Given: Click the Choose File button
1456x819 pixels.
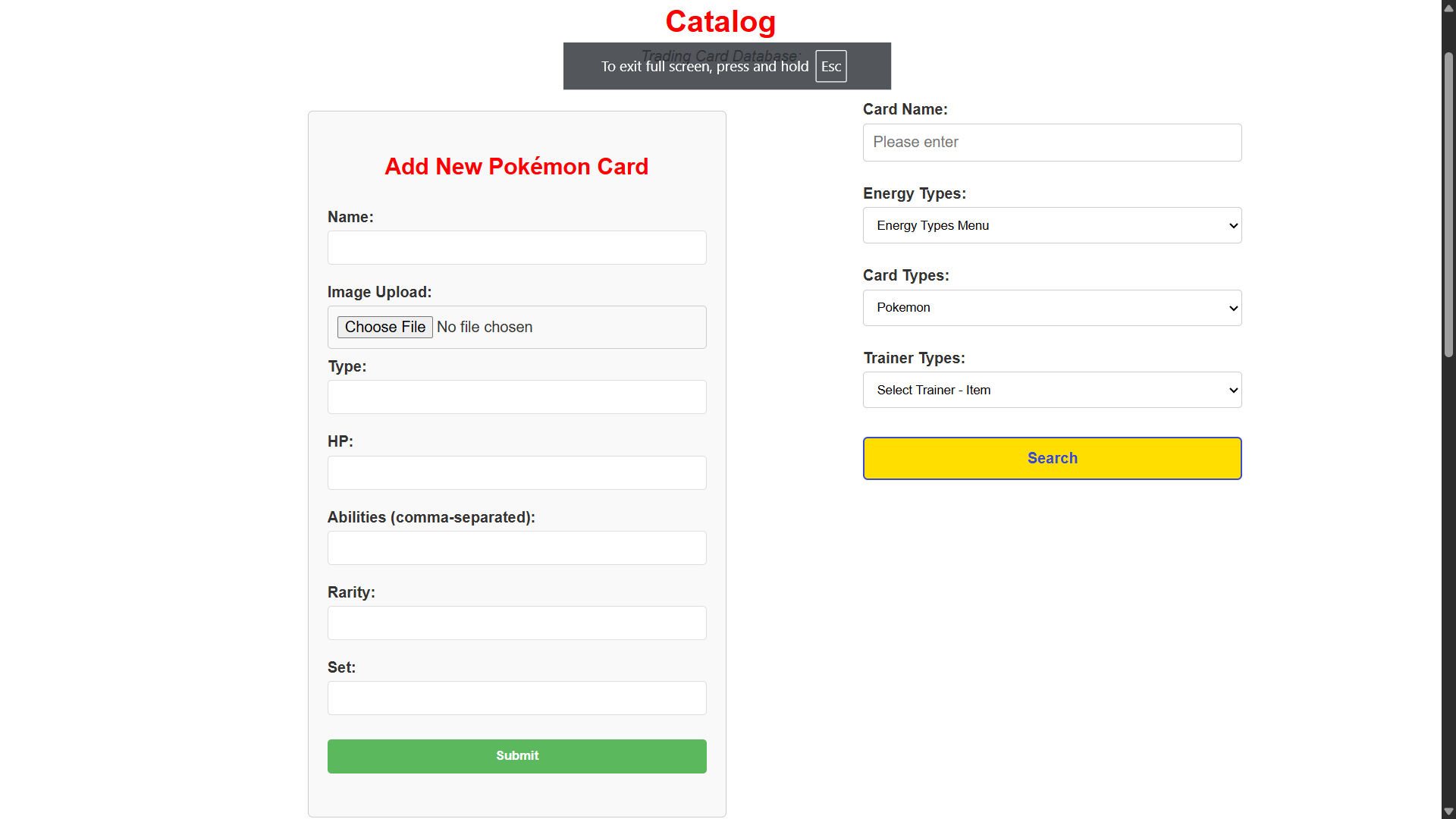Looking at the screenshot, I should [384, 327].
